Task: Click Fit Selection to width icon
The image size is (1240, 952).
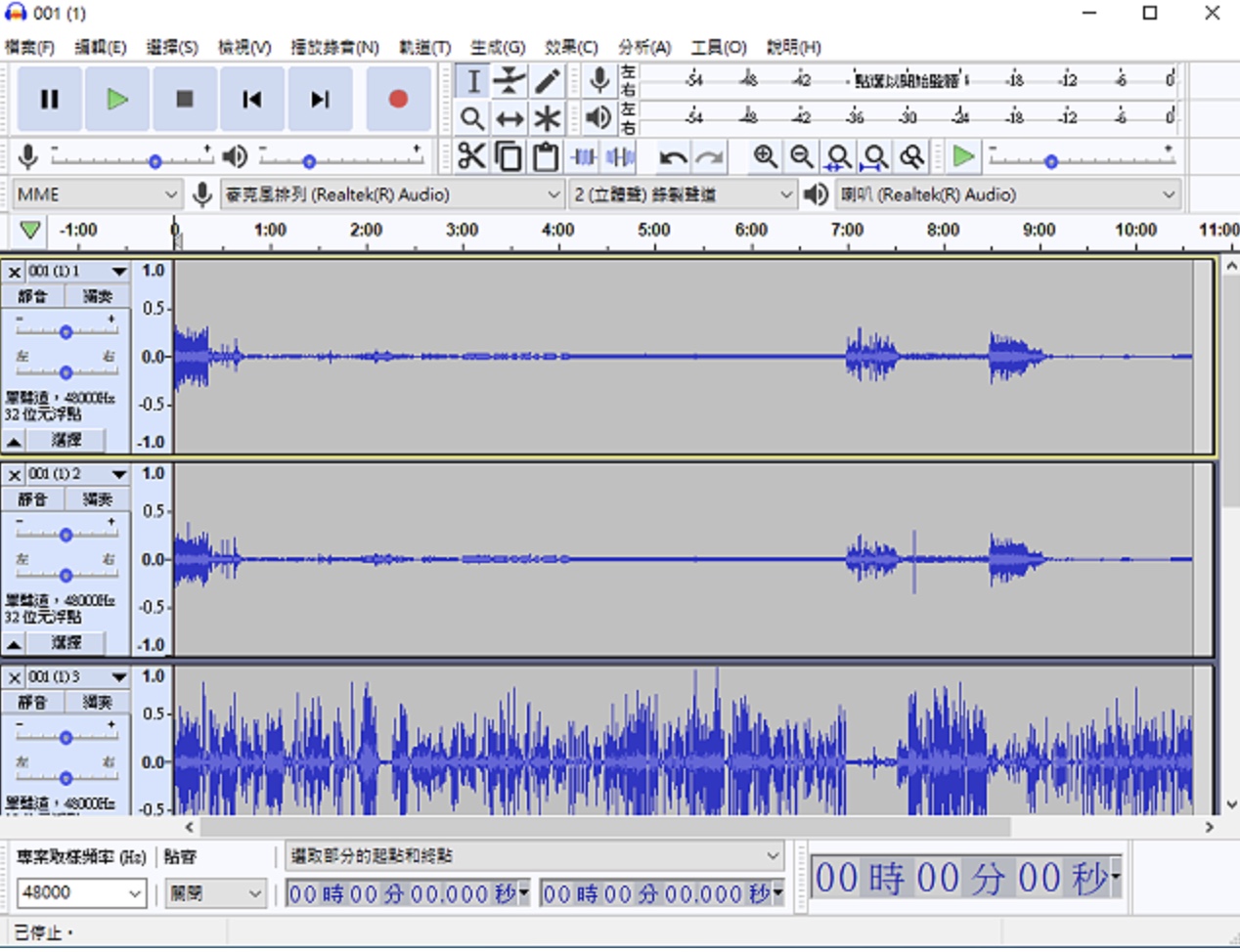Action: 838,156
